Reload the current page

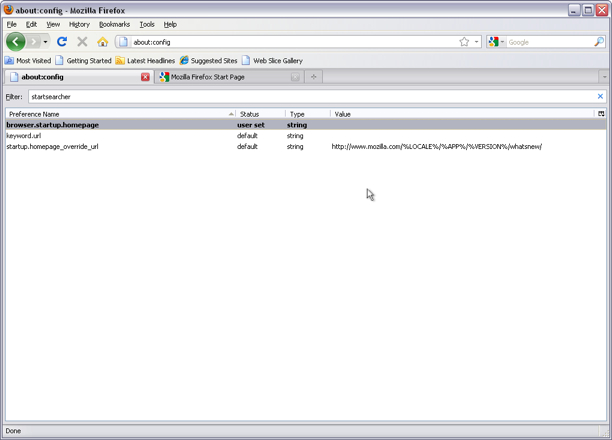(x=62, y=42)
